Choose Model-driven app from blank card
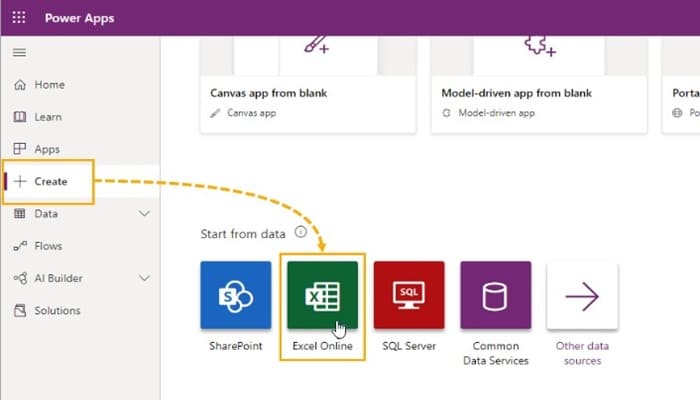Image resolution: width=700 pixels, height=400 pixels. click(x=539, y=85)
